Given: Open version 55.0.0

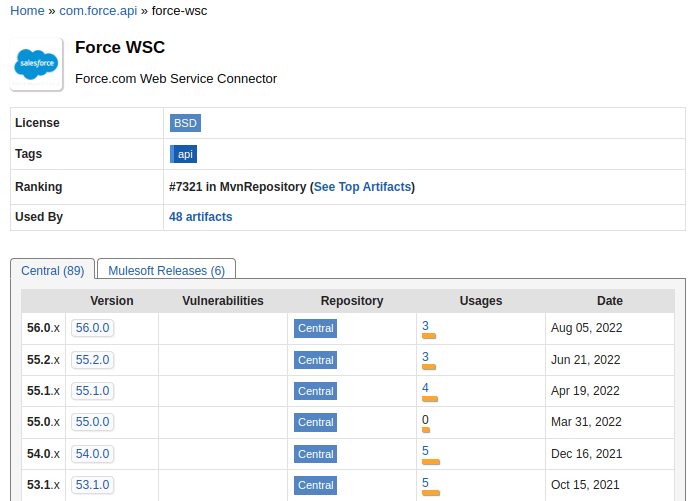Looking at the screenshot, I should pos(93,422).
